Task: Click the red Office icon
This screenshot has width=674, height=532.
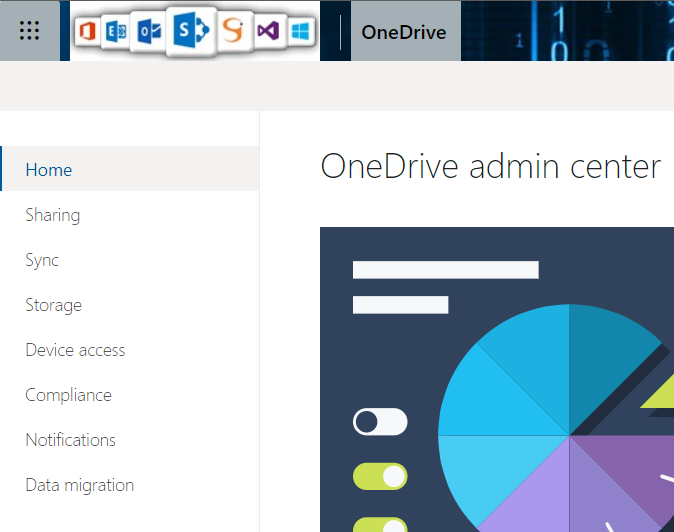Action: pyautogui.click(x=89, y=31)
